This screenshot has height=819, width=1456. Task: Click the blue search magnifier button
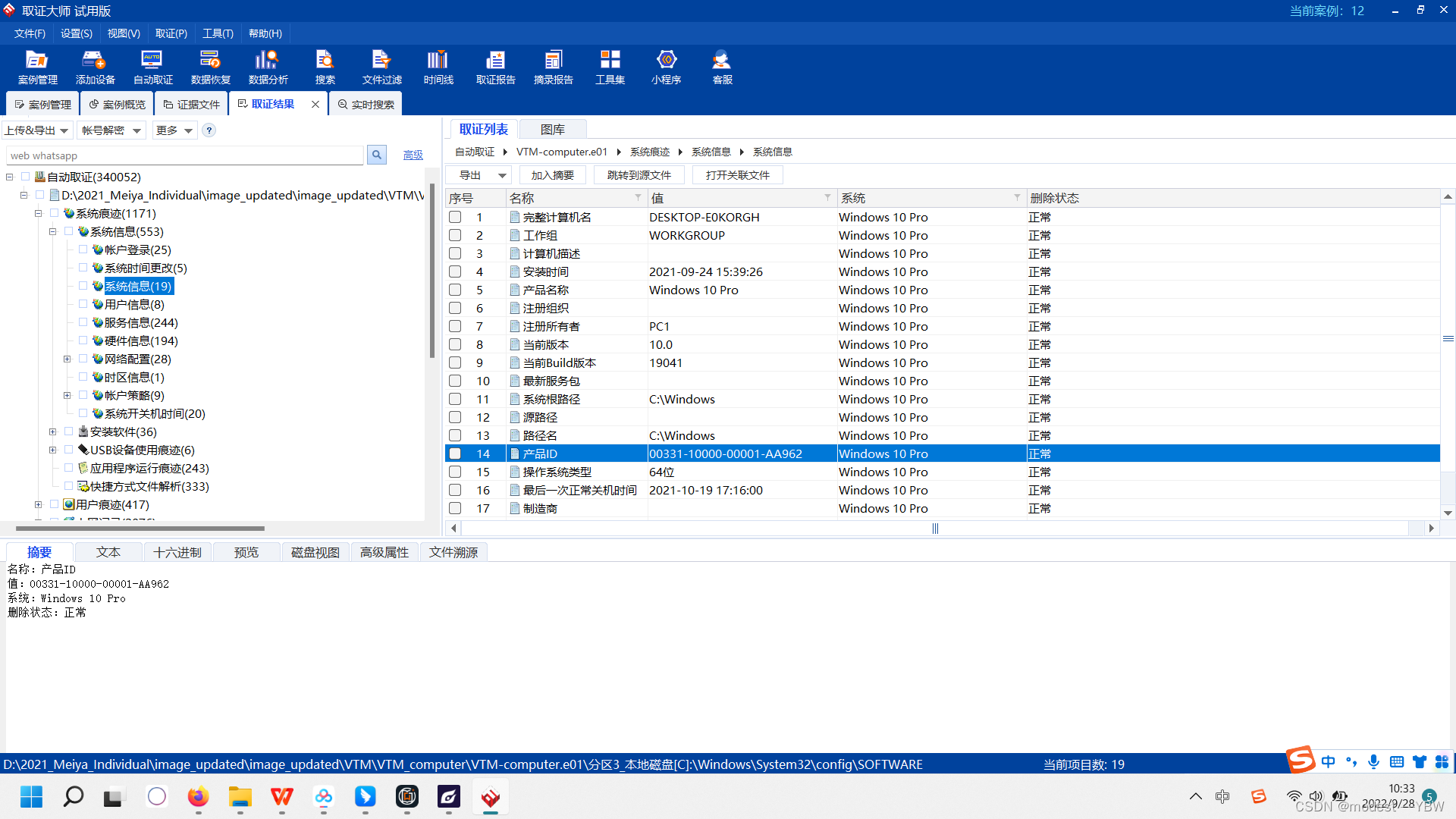(x=376, y=155)
